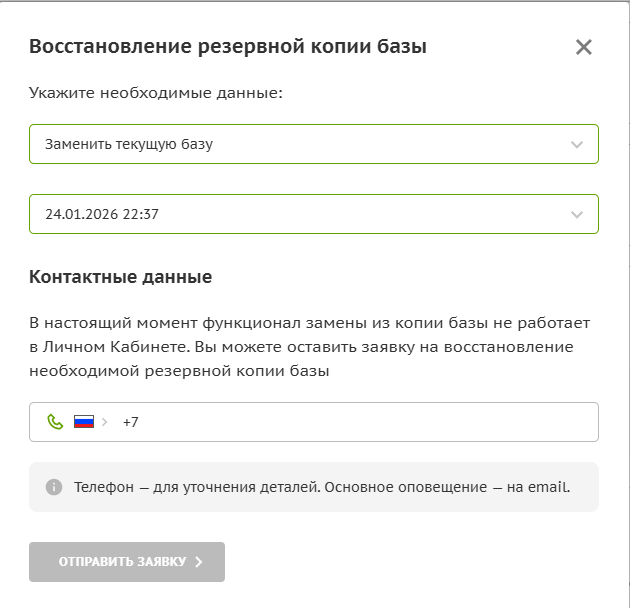Viewport: 630px width, 608px height.
Task: Select the 24.01.2026 22:37 date text
Action: tap(102, 214)
